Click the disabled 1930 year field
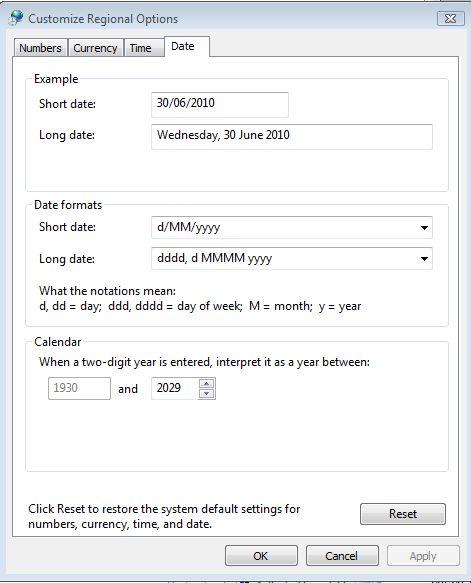 click(x=79, y=388)
